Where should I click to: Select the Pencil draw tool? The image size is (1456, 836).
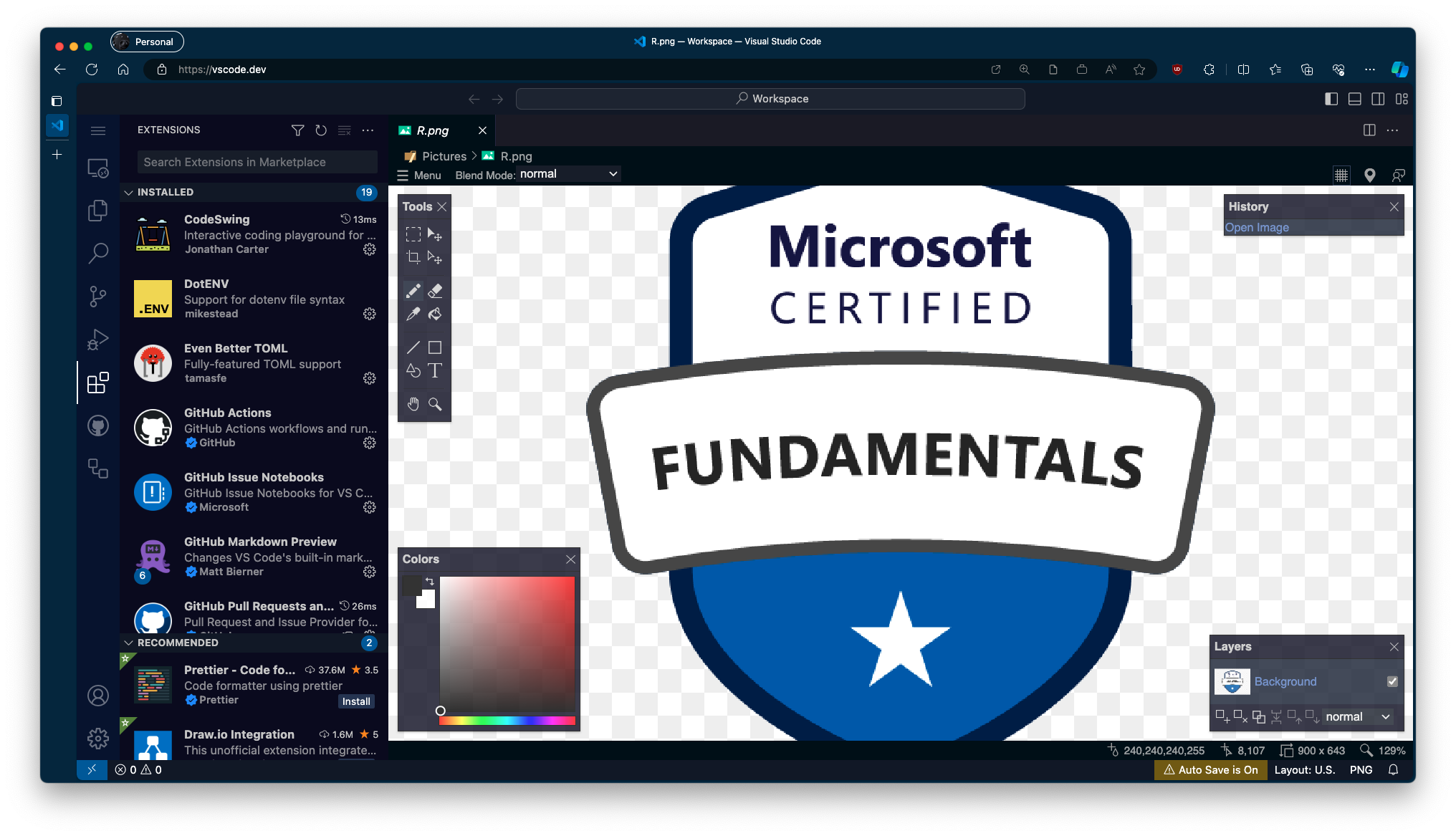point(413,291)
